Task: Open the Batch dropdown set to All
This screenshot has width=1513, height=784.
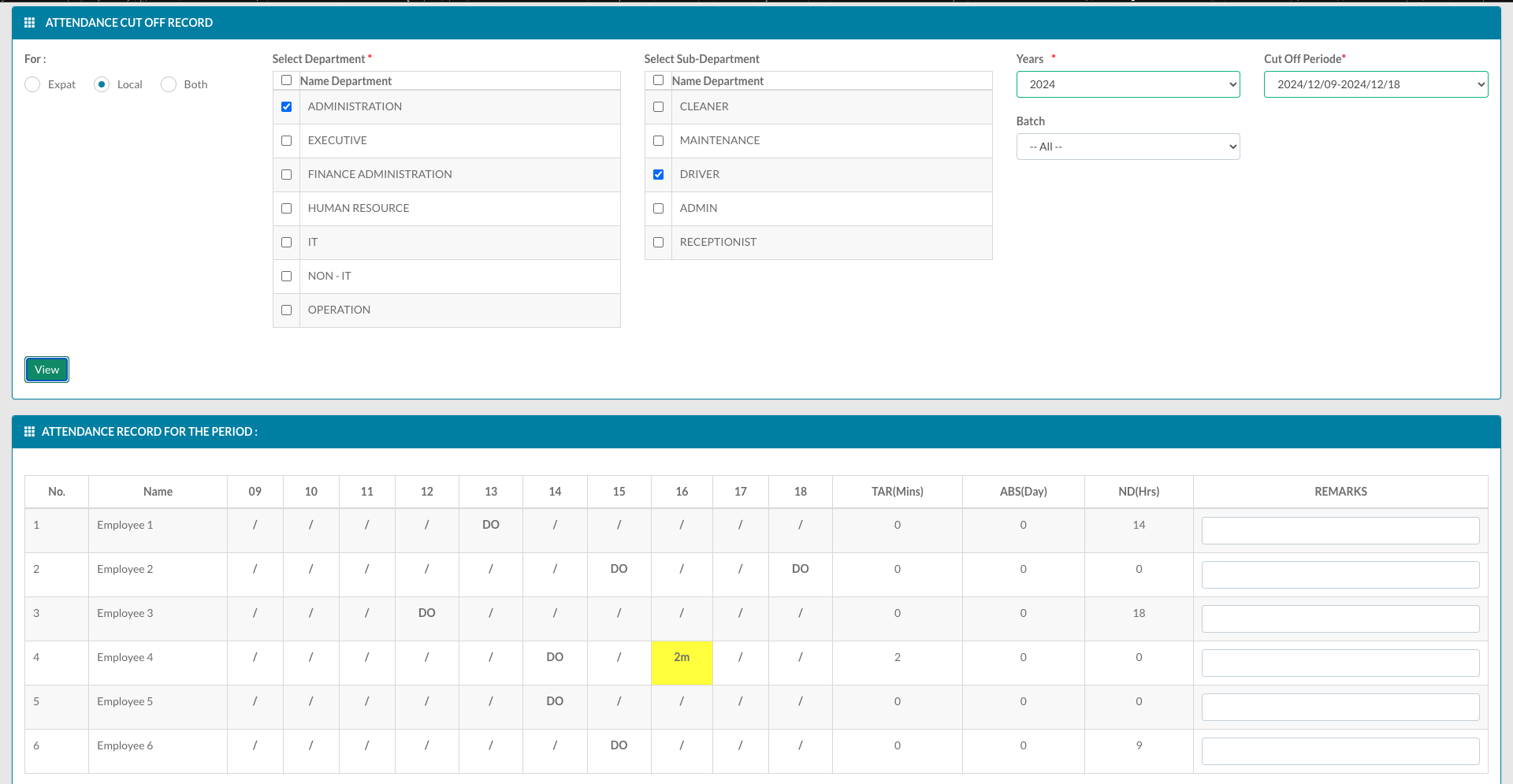Action: click(x=1128, y=147)
